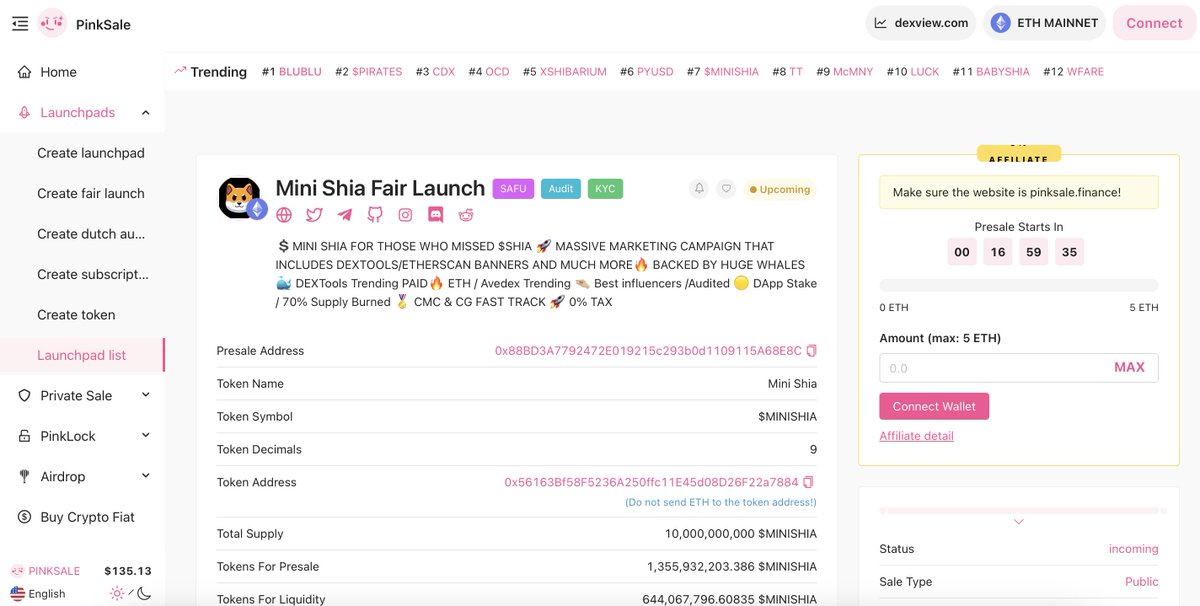Collapse sidebar with the hamburger menu icon
The width and height of the screenshot is (1200, 606).
click(x=20, y=23)
